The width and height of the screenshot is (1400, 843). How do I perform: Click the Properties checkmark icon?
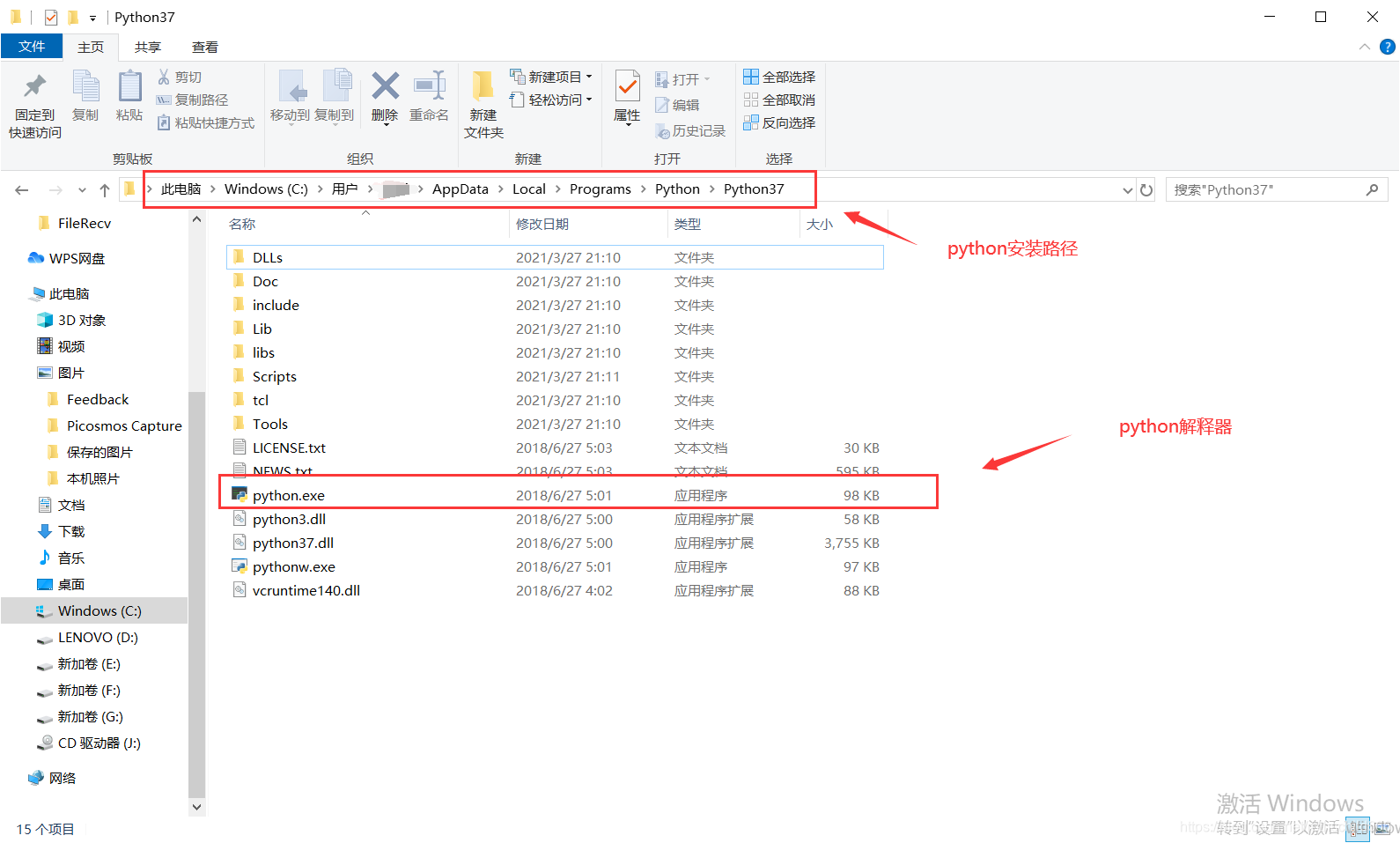point(627,86)
